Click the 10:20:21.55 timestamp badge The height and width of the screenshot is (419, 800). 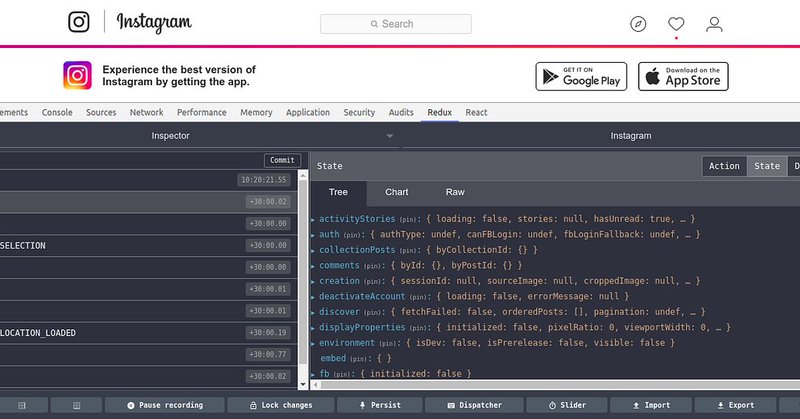(264, 180)
